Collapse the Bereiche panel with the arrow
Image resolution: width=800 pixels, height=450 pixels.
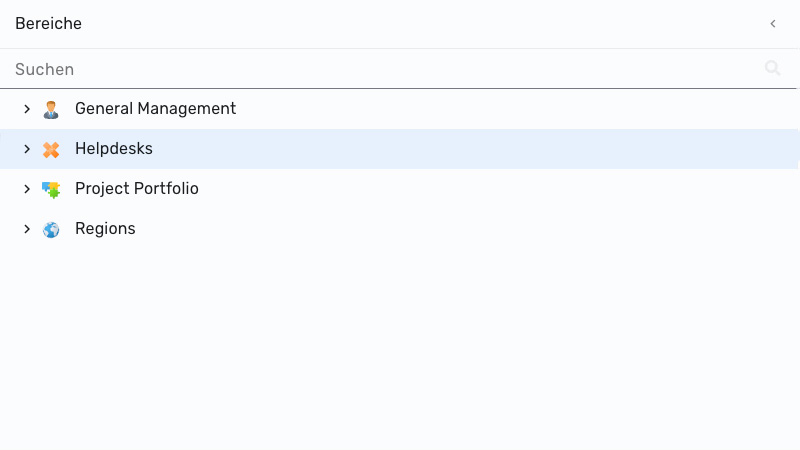pos(773,23)
